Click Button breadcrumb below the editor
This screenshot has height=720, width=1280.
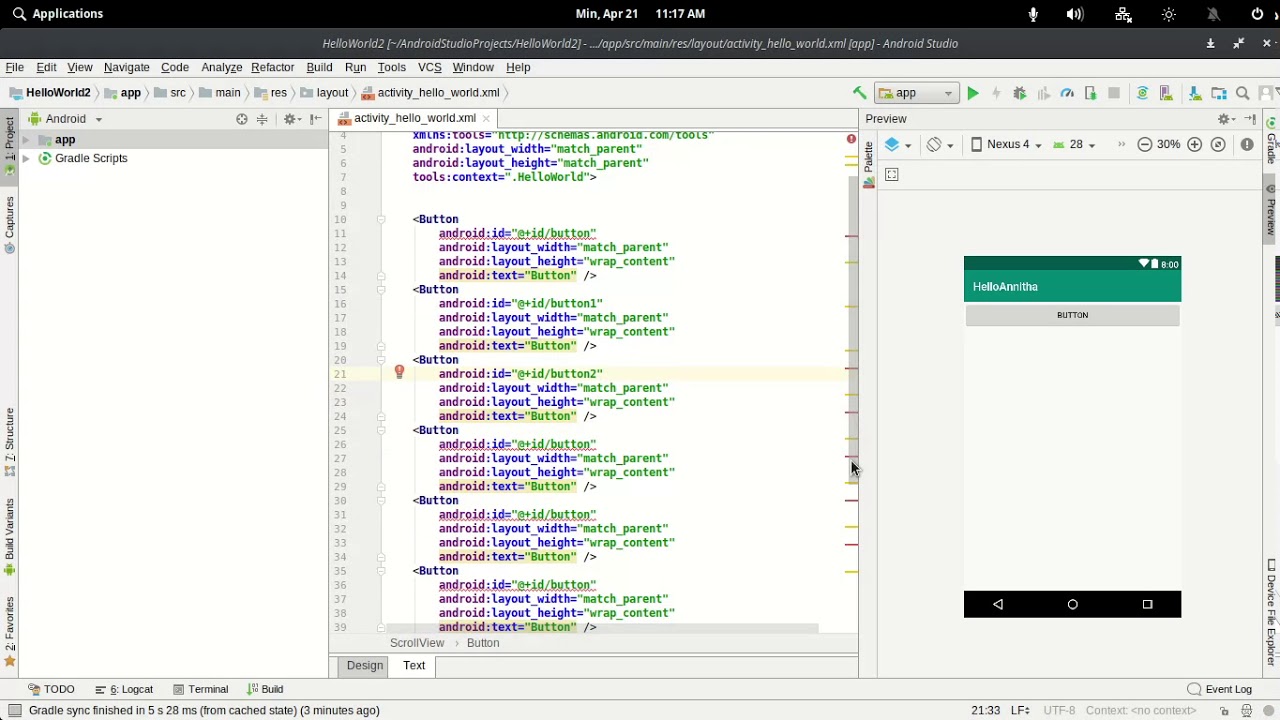point(483,644)
